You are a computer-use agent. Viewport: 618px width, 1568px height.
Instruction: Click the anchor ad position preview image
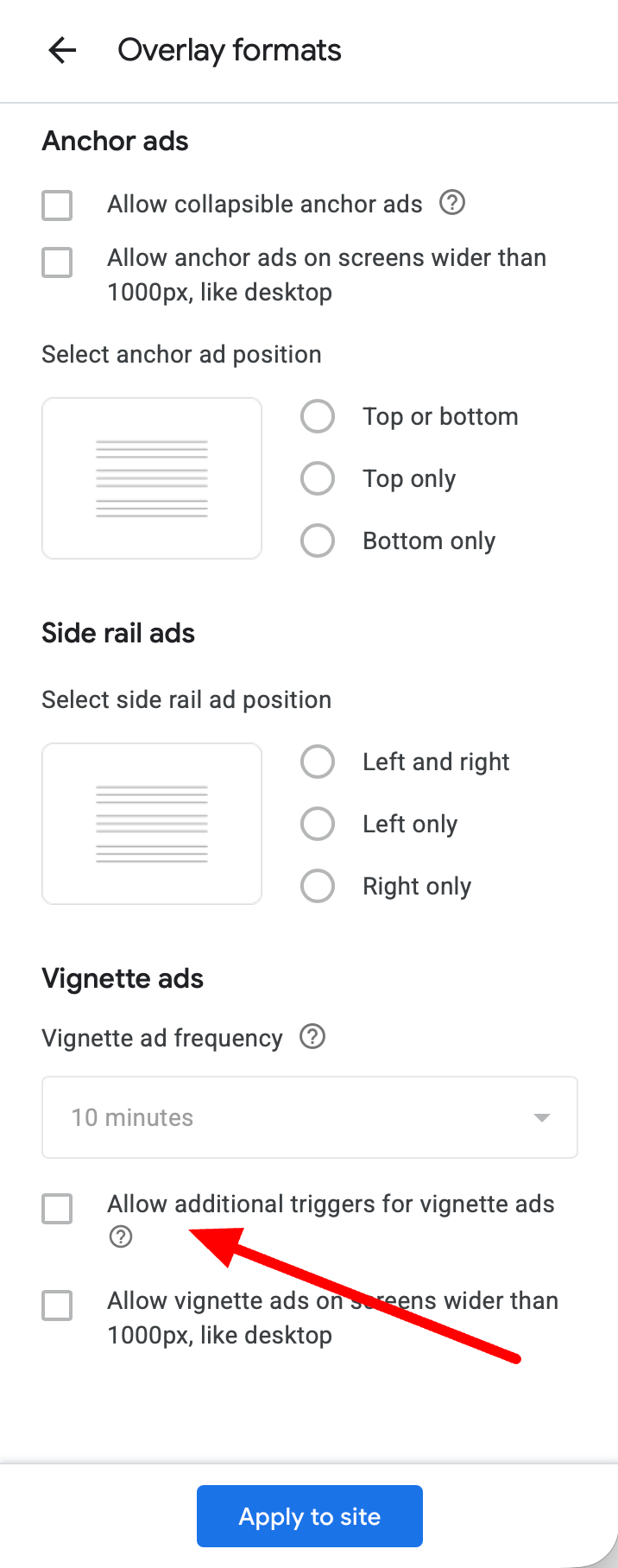tap(151, 477)
